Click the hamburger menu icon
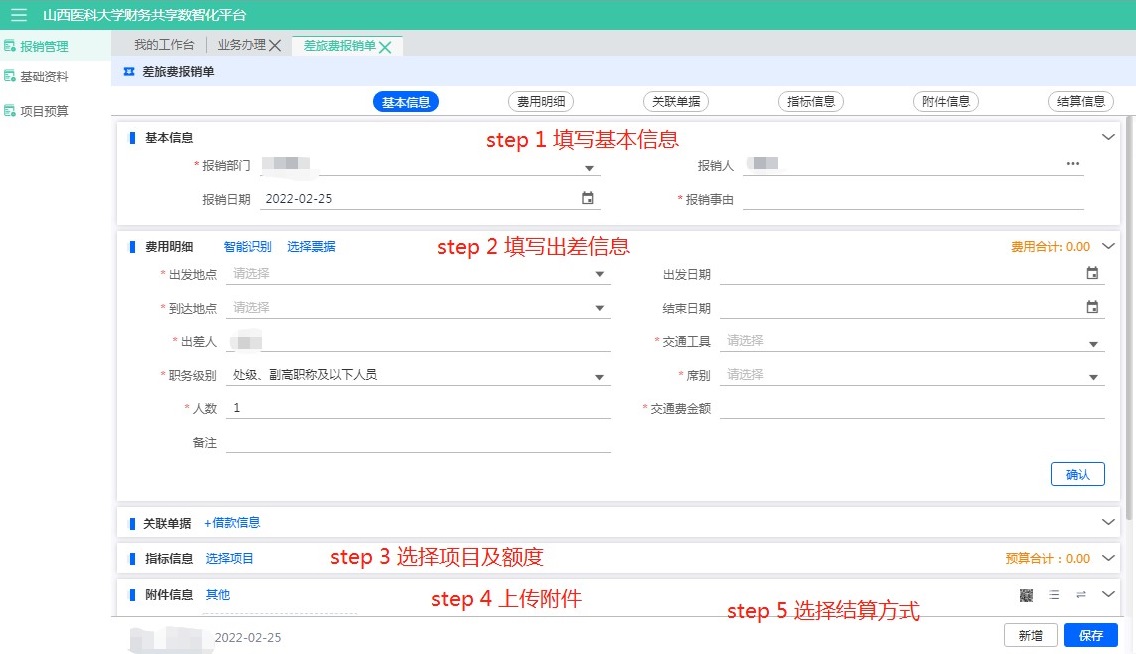1136x654 pixels. coord(18,15)
